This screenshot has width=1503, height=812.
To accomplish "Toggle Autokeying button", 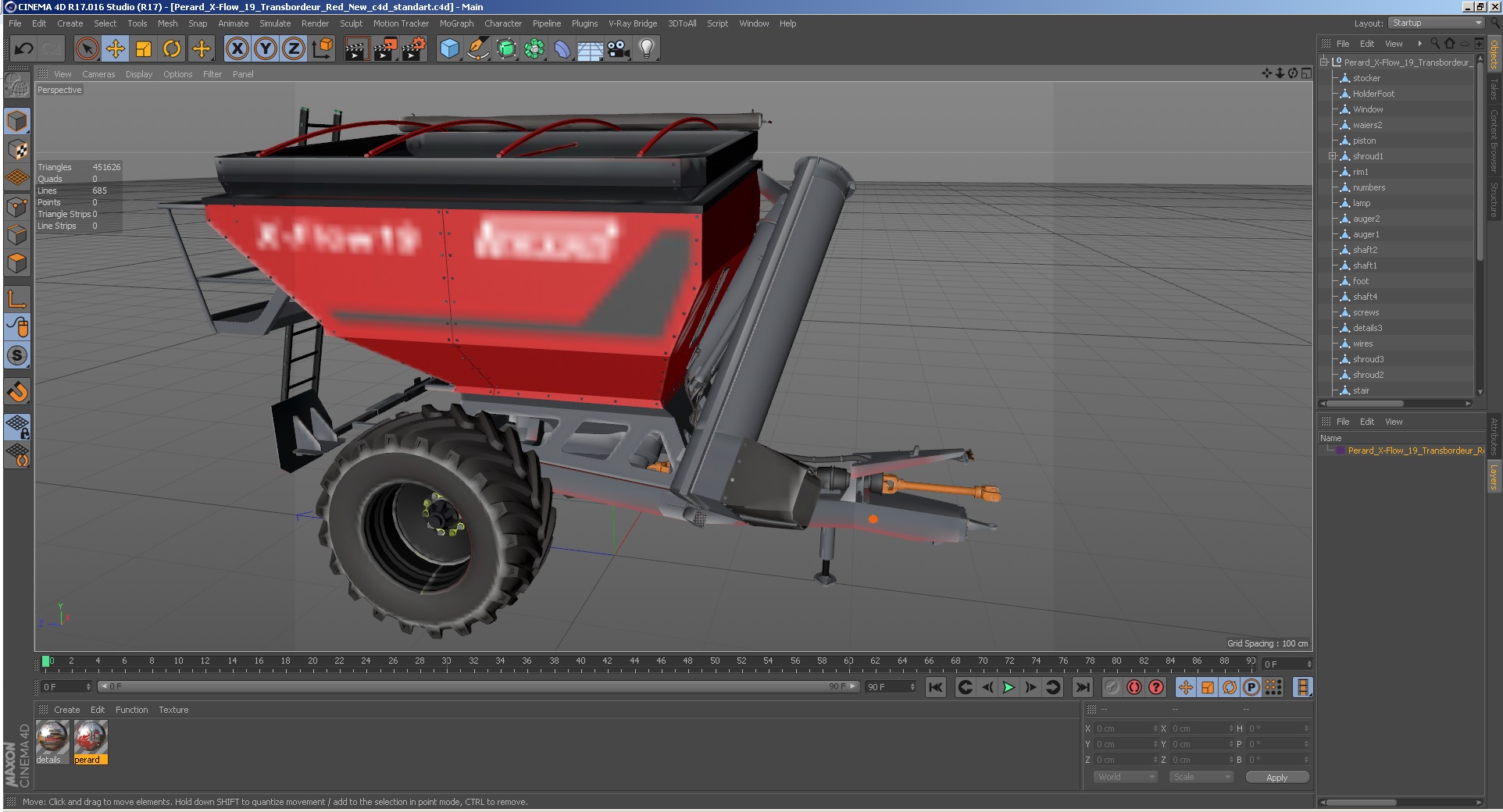I will tap(1134, 687).
